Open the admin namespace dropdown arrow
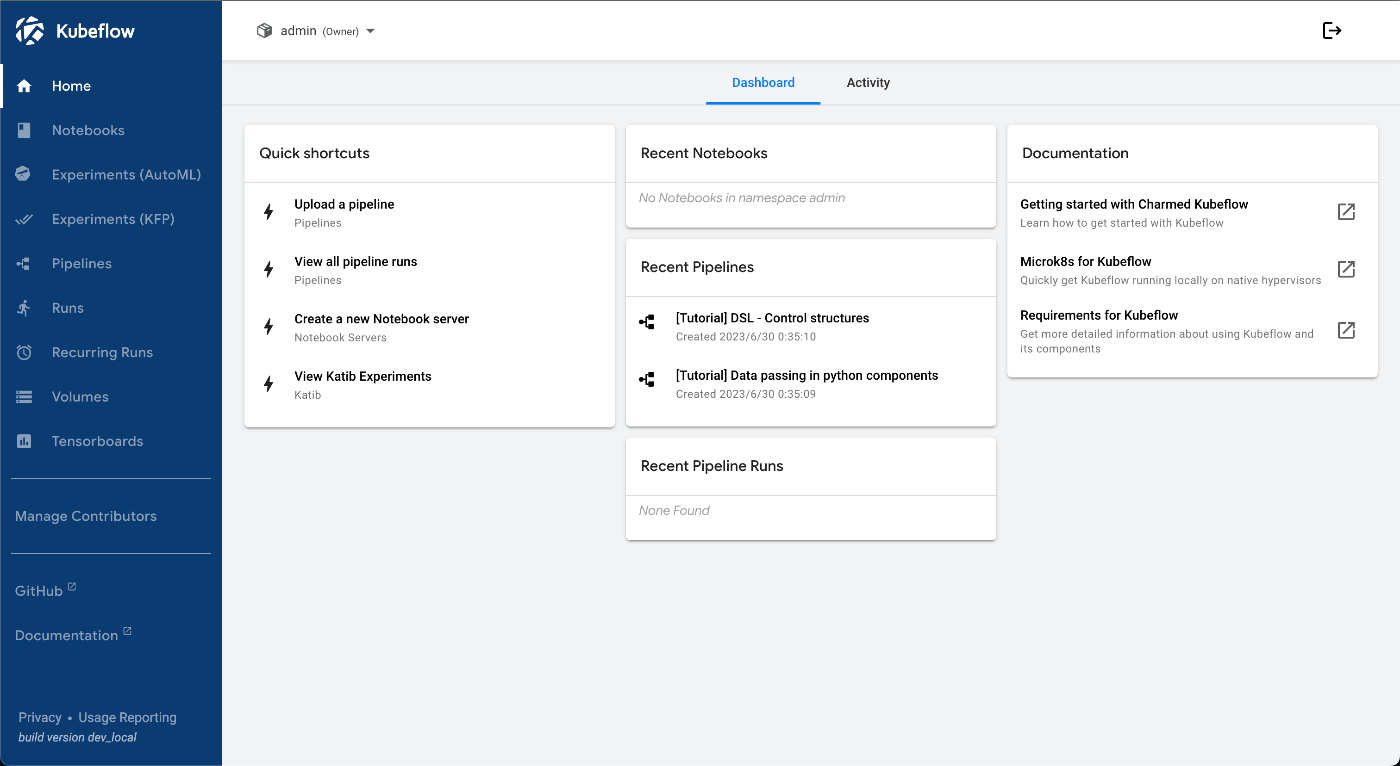 [x=370, y=31]
